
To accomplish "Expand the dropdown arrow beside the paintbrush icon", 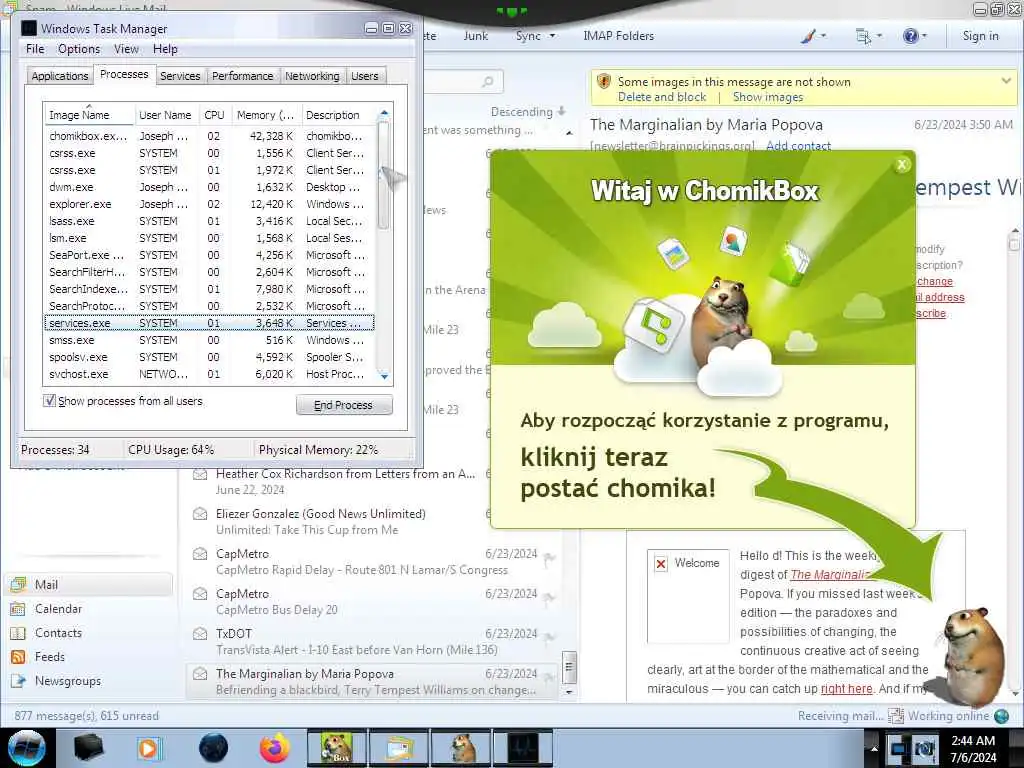I will click(823, 36).
